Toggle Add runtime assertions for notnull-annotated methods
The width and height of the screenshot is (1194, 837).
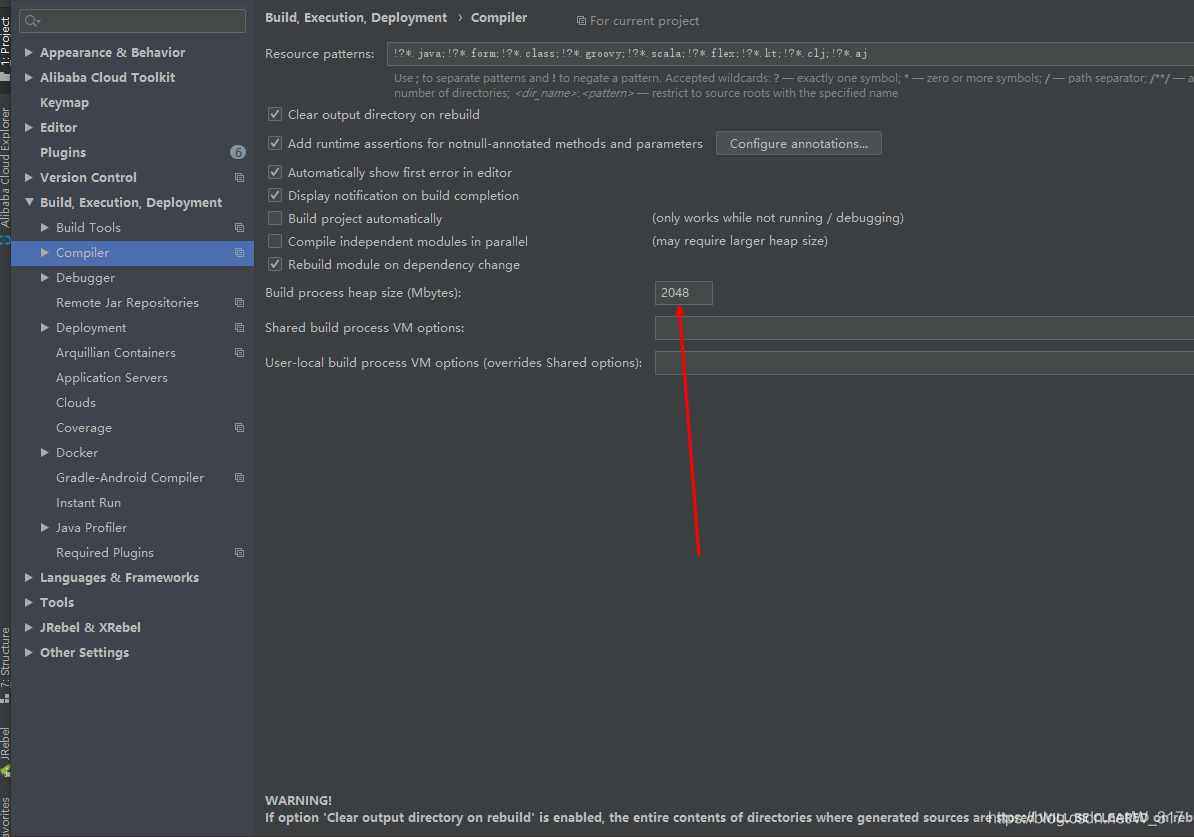tap(275, 143)
